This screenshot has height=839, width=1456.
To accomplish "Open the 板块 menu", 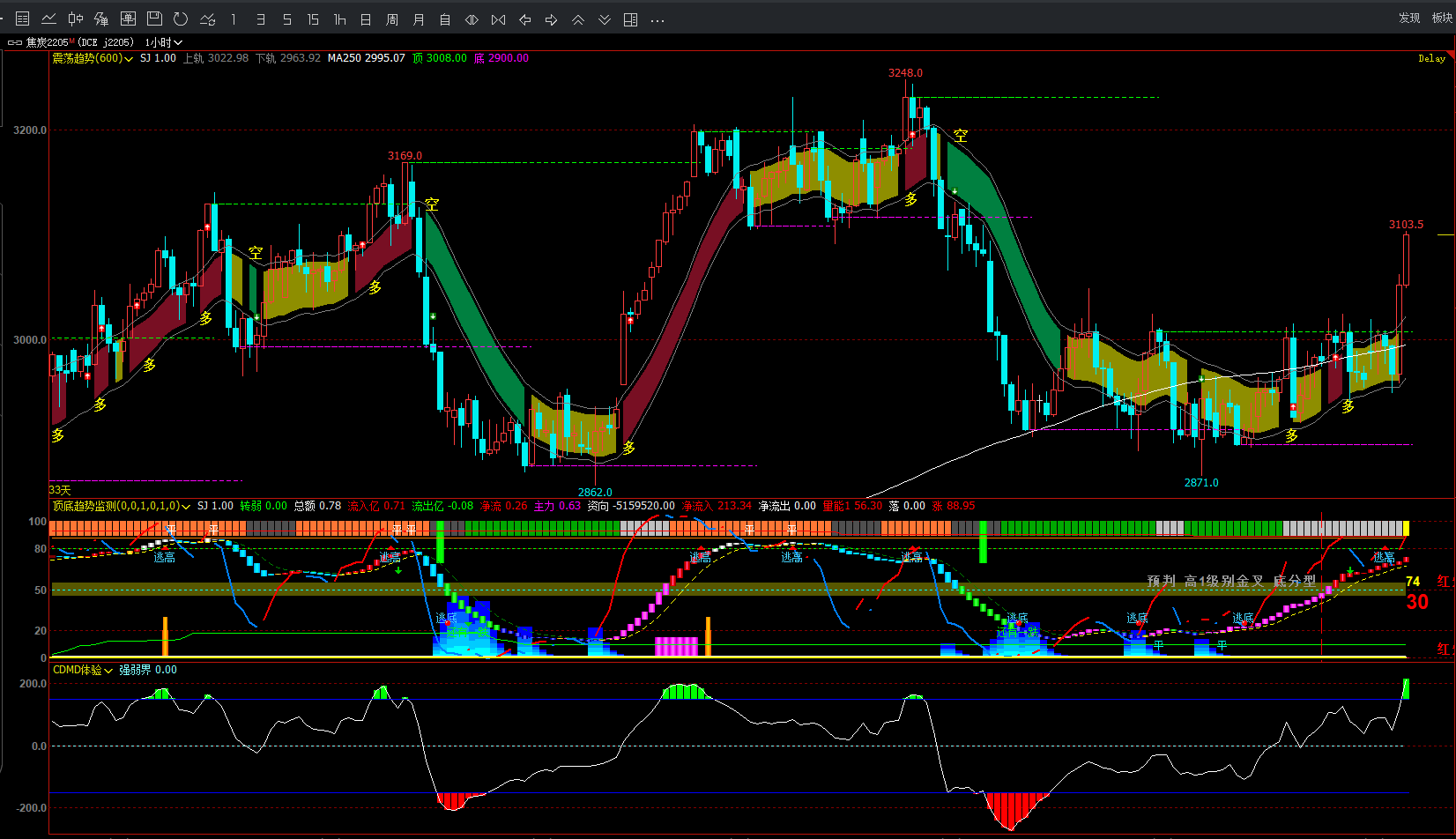I will click(x=1443, y=18).
